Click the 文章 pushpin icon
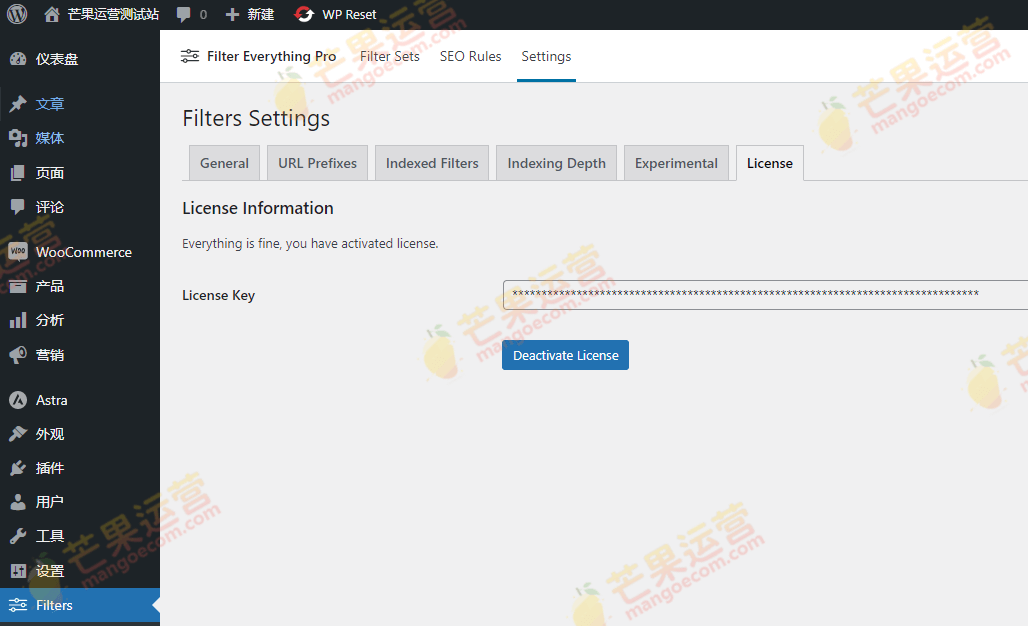1028x626 pixels. pos(18,104)
